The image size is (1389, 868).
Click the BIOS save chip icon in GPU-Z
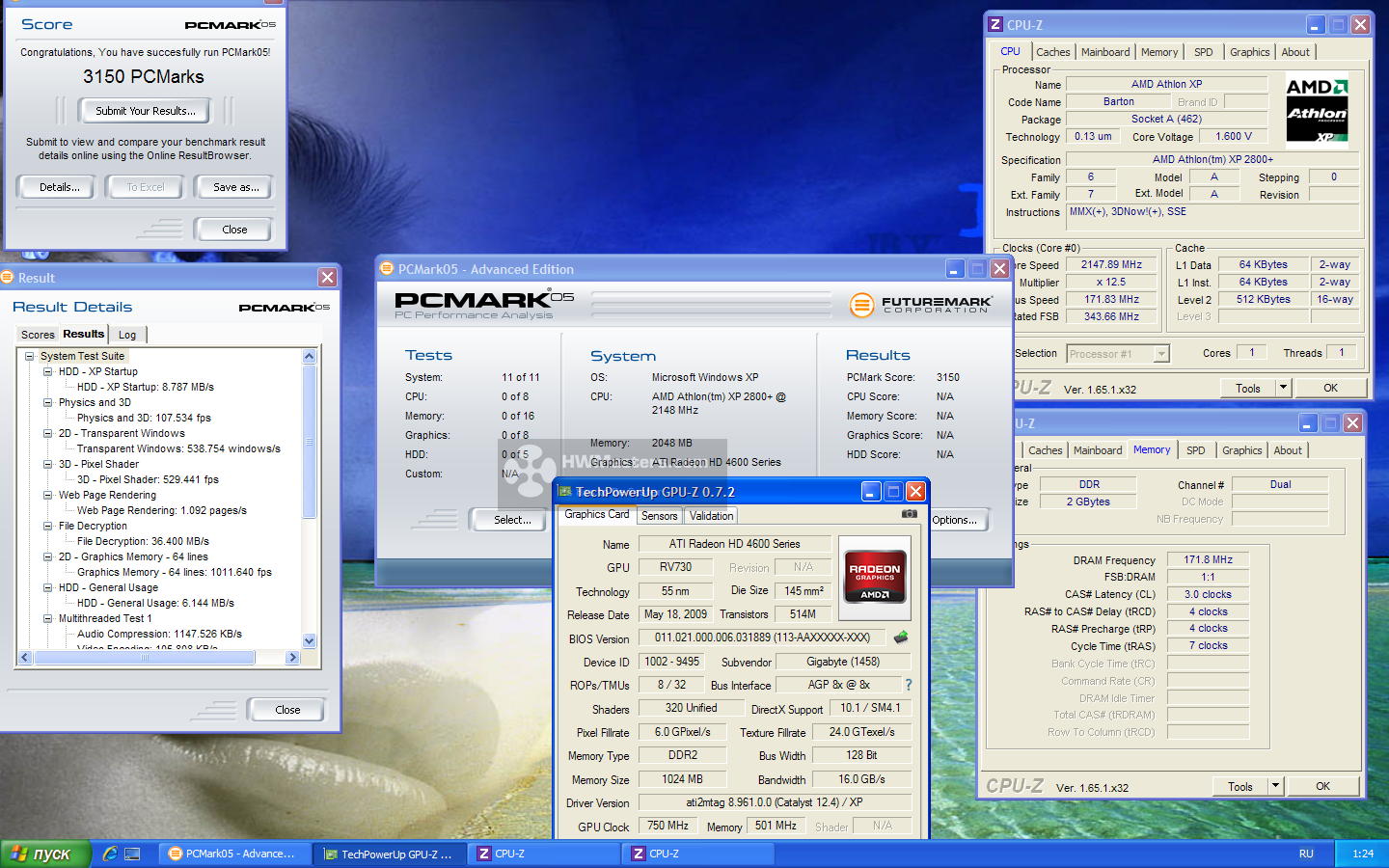point(901,637)
